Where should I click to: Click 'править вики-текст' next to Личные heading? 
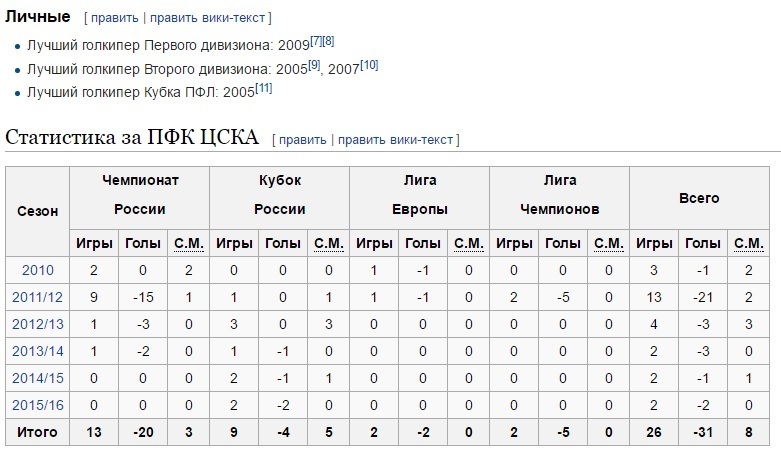click(x=208, y=18)
